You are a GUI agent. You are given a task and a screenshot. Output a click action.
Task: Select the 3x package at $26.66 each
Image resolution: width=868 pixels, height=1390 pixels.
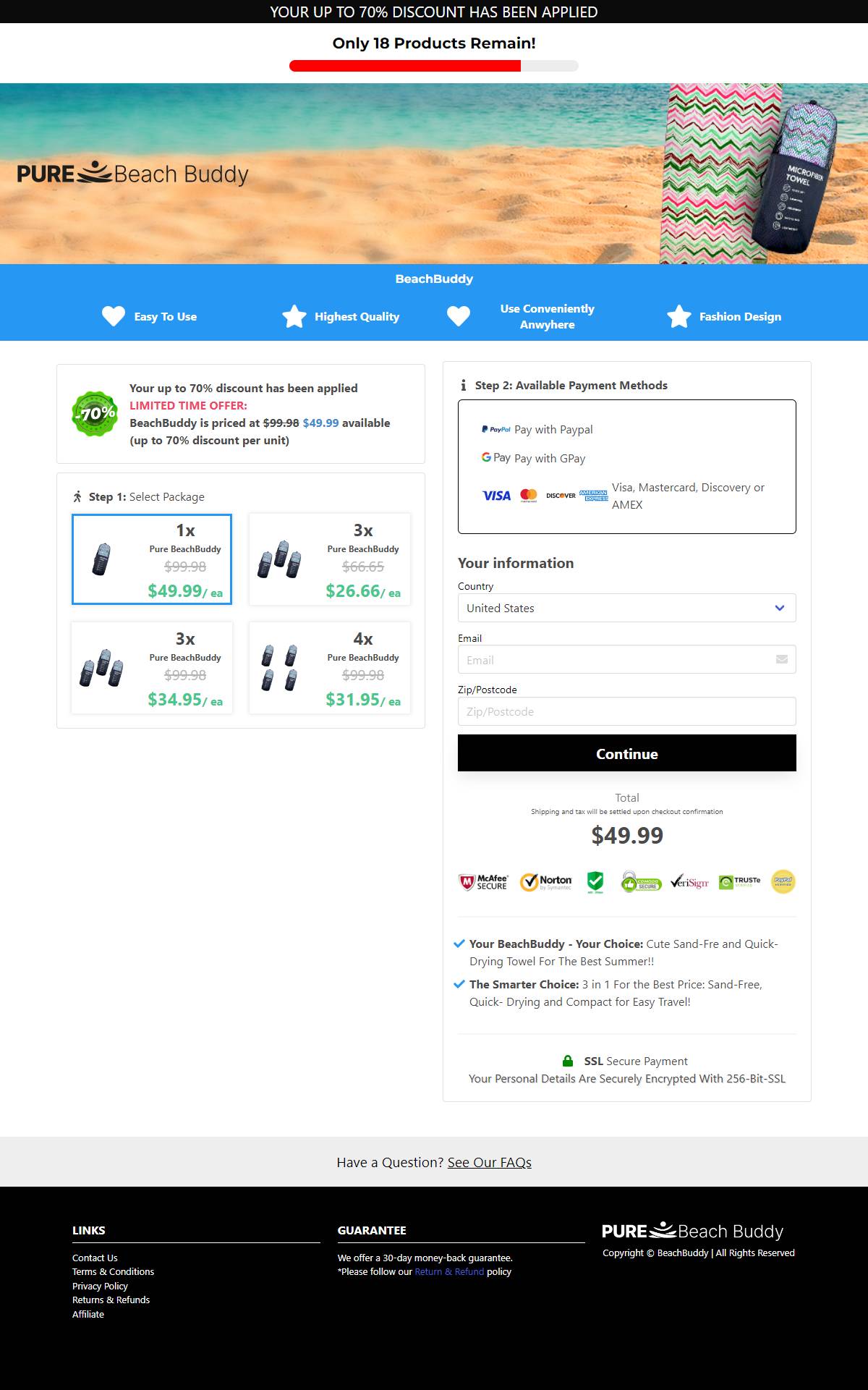[330, 559]
